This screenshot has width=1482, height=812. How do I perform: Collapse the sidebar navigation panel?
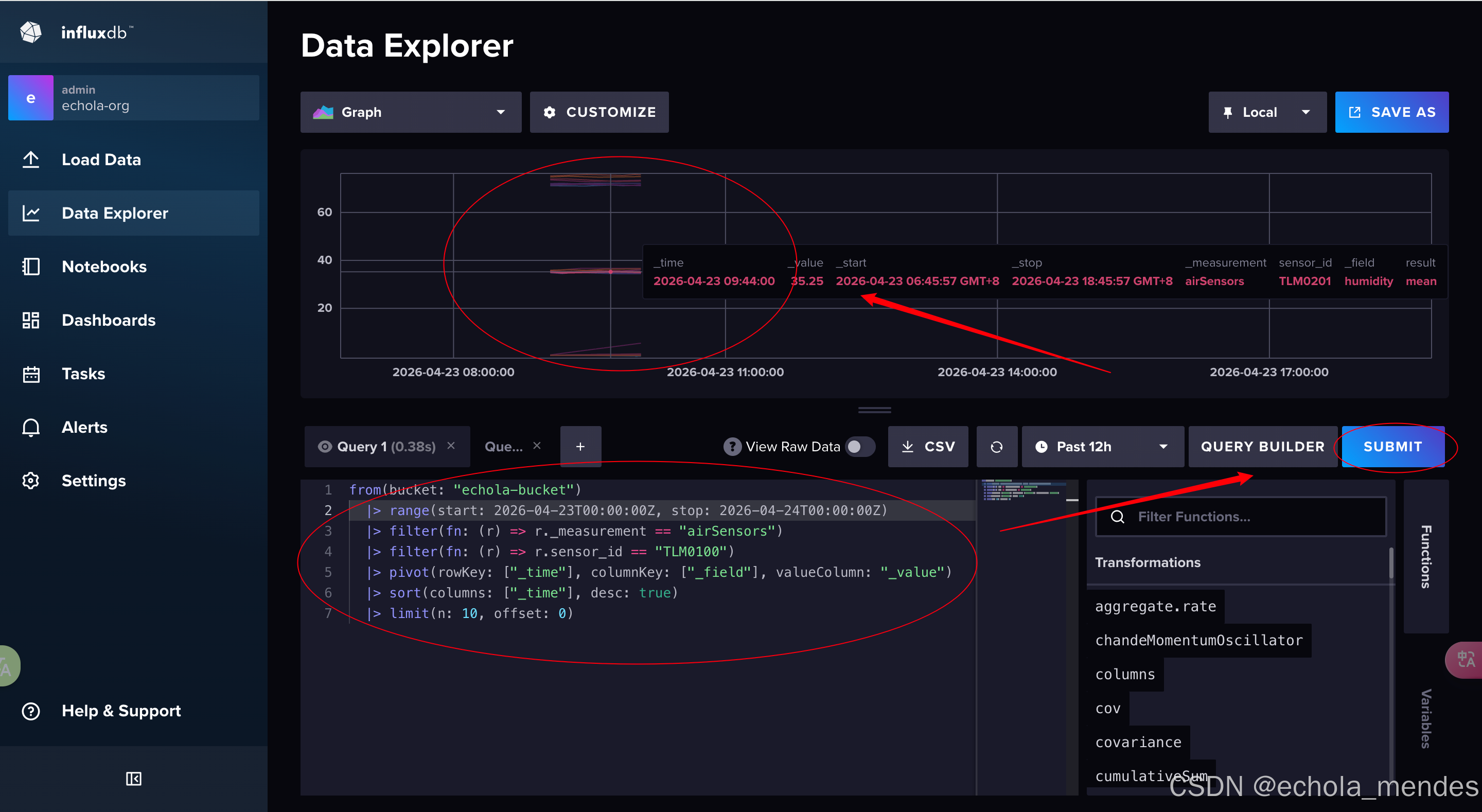tap(133, 779)
